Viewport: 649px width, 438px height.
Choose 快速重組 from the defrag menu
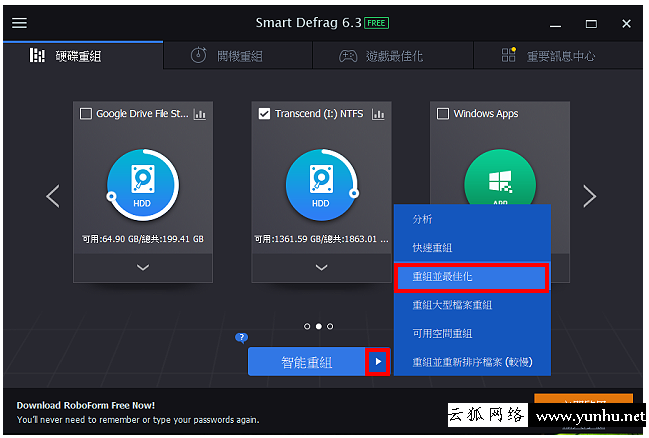click(x=472, y=248)
